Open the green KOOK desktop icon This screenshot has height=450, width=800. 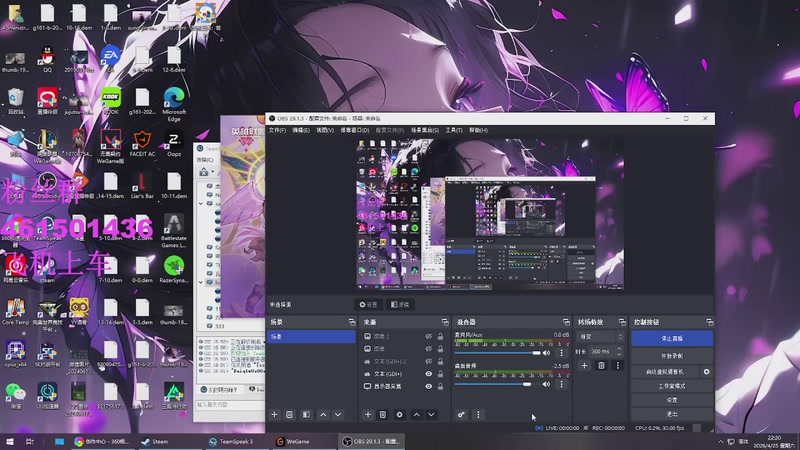tap(110, 101)
